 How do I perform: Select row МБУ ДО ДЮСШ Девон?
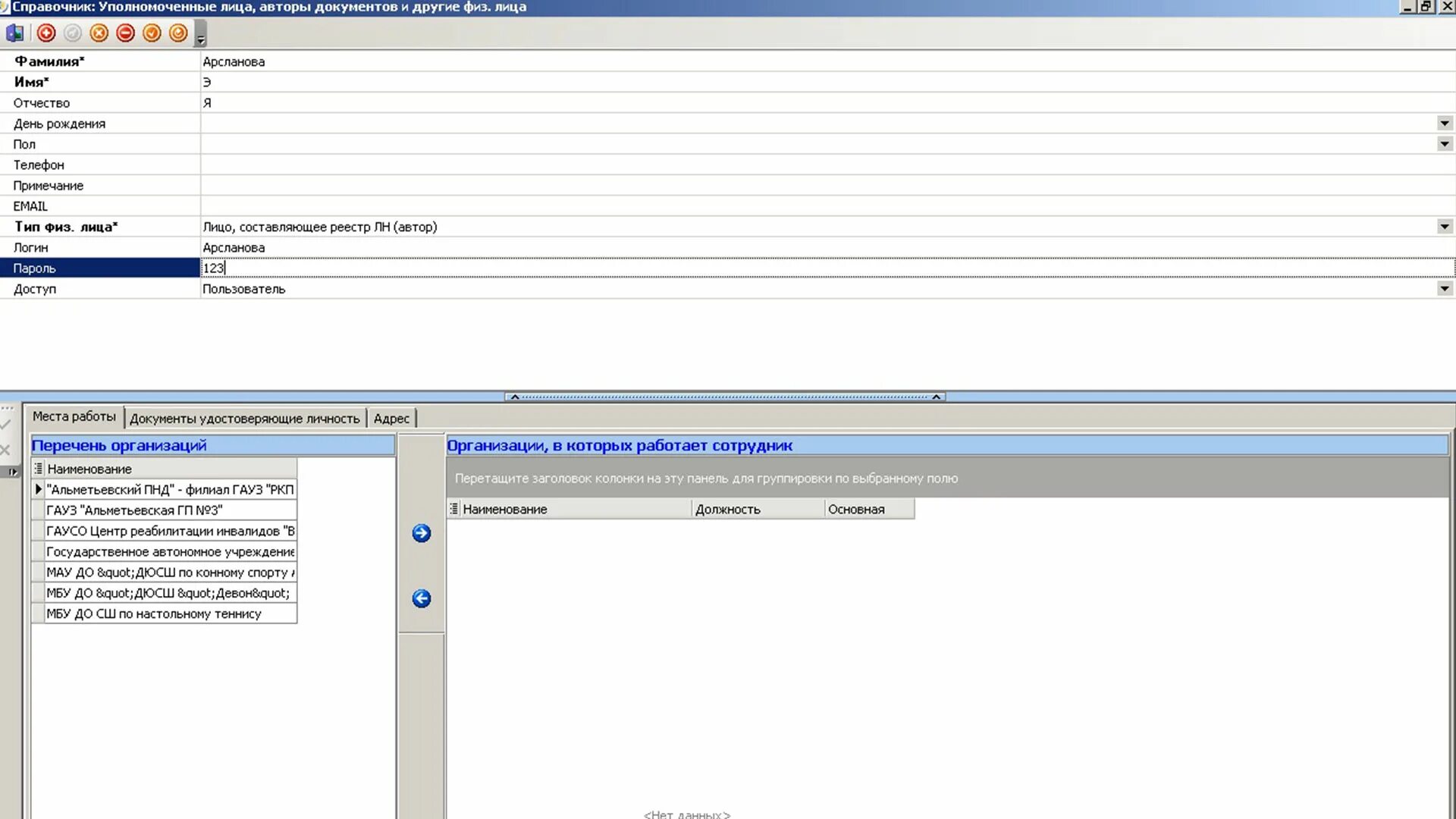tap(170, 593)
